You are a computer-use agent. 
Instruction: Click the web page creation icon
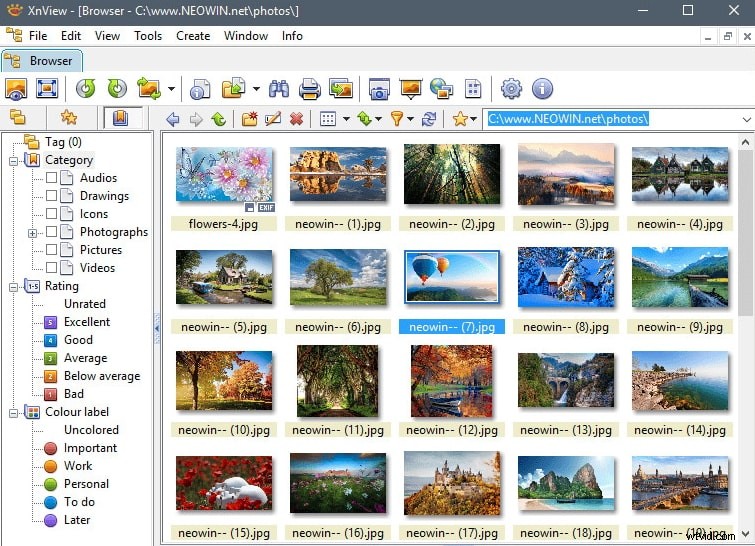pyautogui.click(x=442, y=89)
